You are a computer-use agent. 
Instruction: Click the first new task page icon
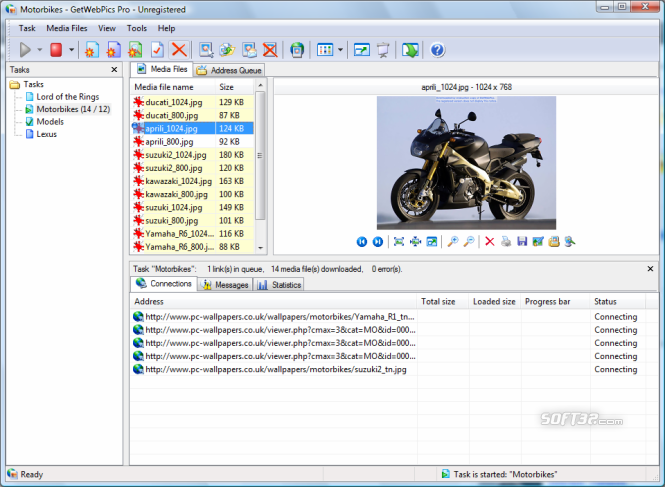point(92,50)
